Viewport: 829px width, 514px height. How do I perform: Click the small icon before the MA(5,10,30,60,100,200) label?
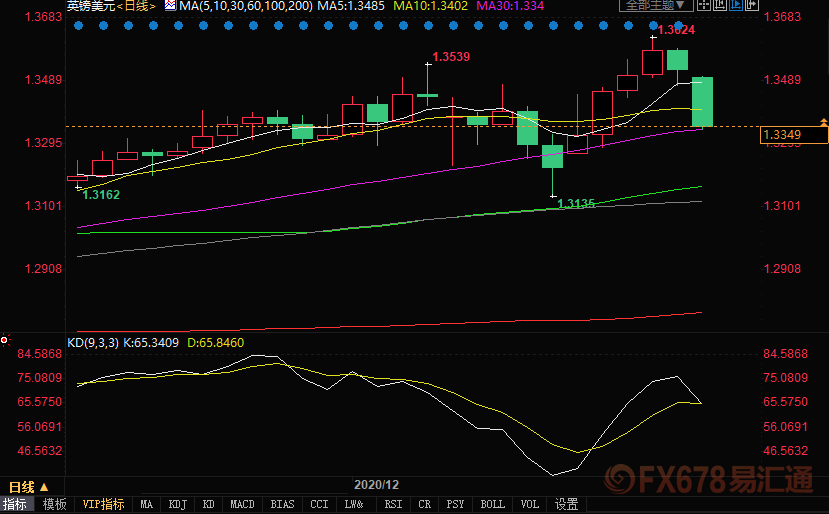click(170, 6)
